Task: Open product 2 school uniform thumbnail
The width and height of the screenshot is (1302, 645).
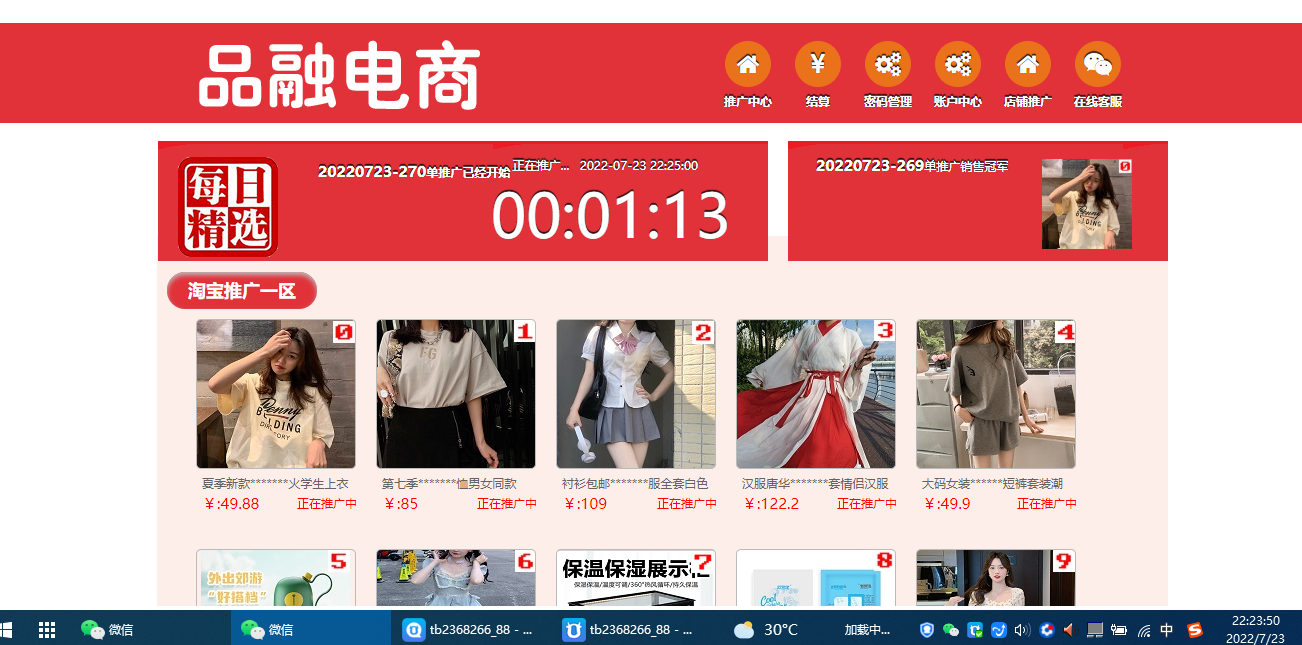Action: click(x=636, y=394)
